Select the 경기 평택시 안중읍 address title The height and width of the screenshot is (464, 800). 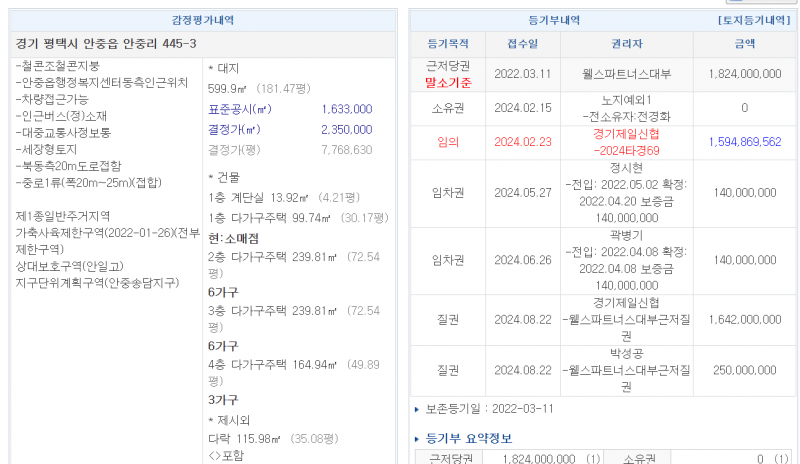coord(107,44)
